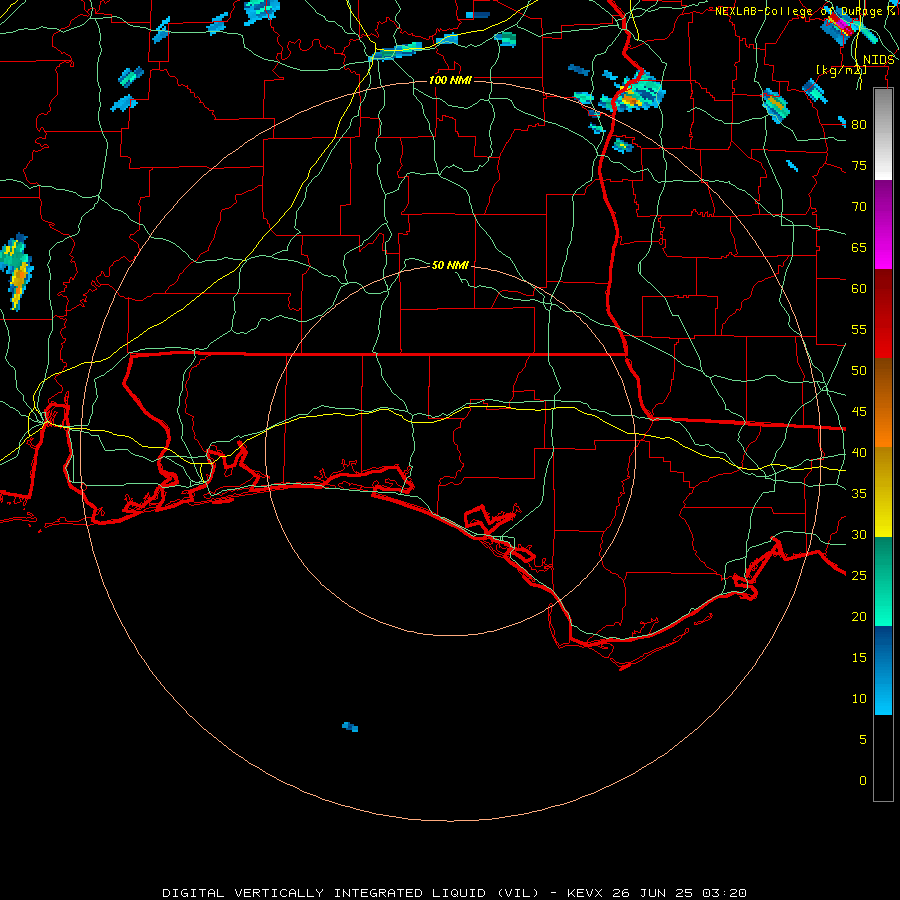This screenshot has width=900, height=900.
Task: Click the elongated echo left of the 100 NMI label
Action: coord(396,52)
